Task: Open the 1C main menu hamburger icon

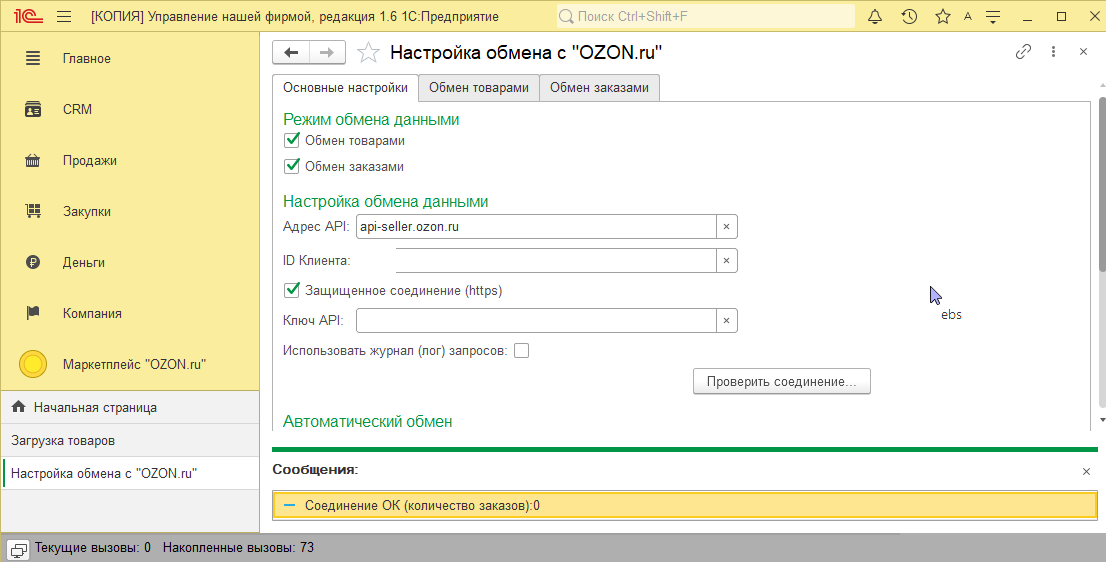Action: (64, 16)
